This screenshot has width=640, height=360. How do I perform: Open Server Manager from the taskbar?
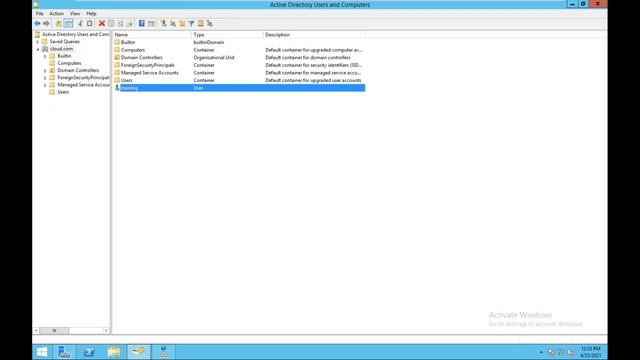64,352
